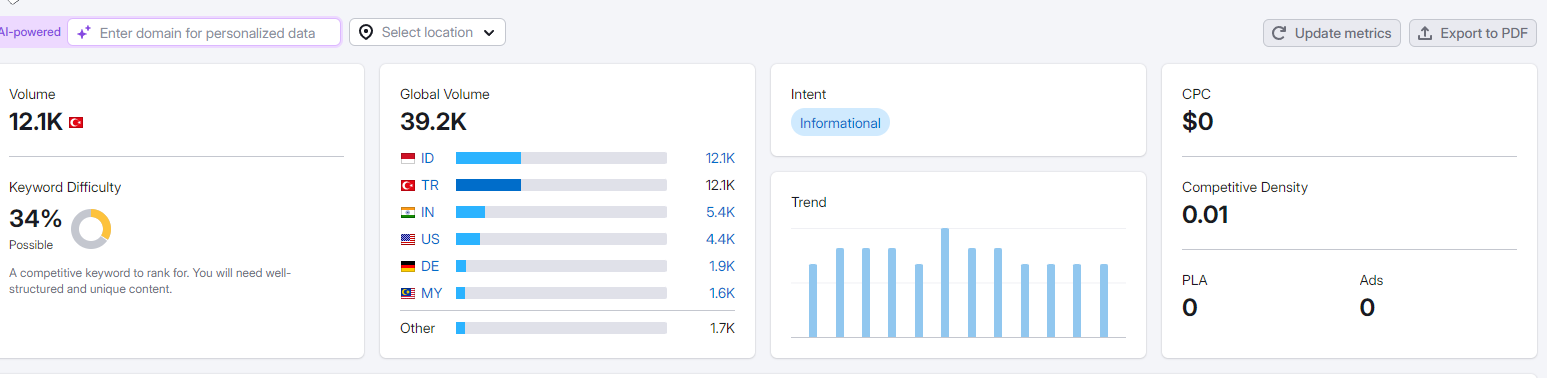This screenshot has width=1547, height=378.
Task: Click the Indonesia flag icon
Action: pyautogui.click(x=408, y=158)
